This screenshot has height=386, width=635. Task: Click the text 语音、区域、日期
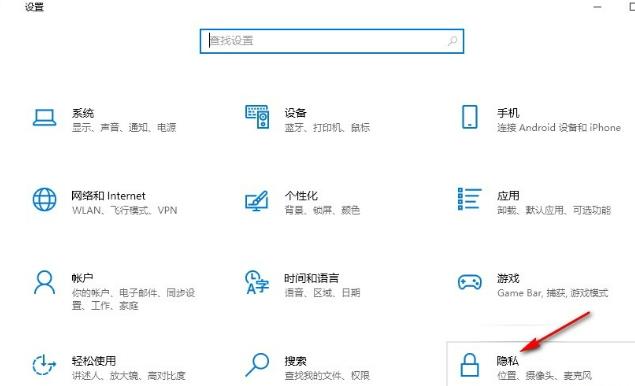[322, 293]
